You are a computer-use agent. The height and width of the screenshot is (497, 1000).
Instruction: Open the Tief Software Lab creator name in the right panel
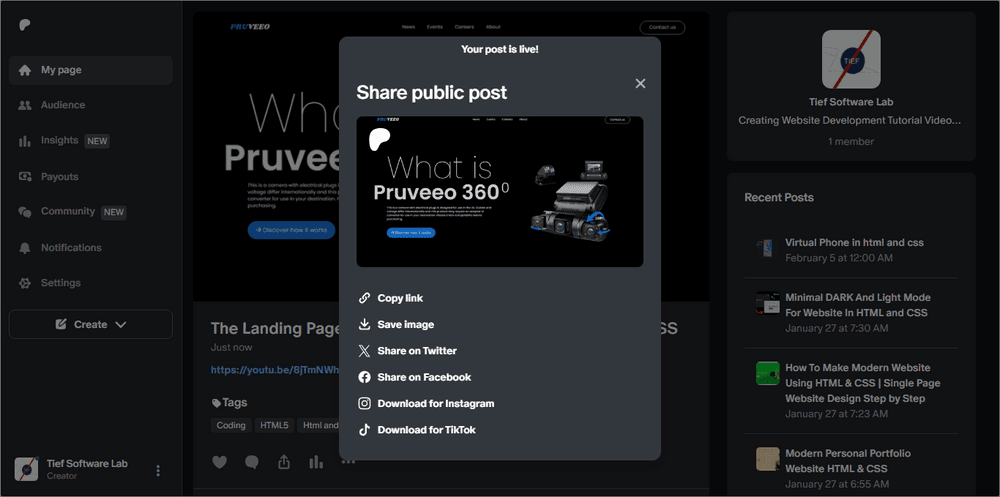tap(851, 102)
